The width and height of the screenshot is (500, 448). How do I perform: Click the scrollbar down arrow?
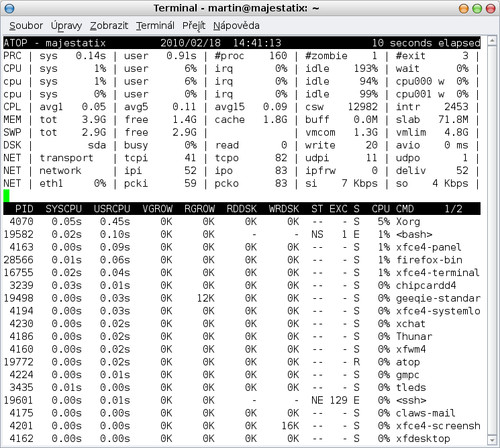tap(492, 439)
